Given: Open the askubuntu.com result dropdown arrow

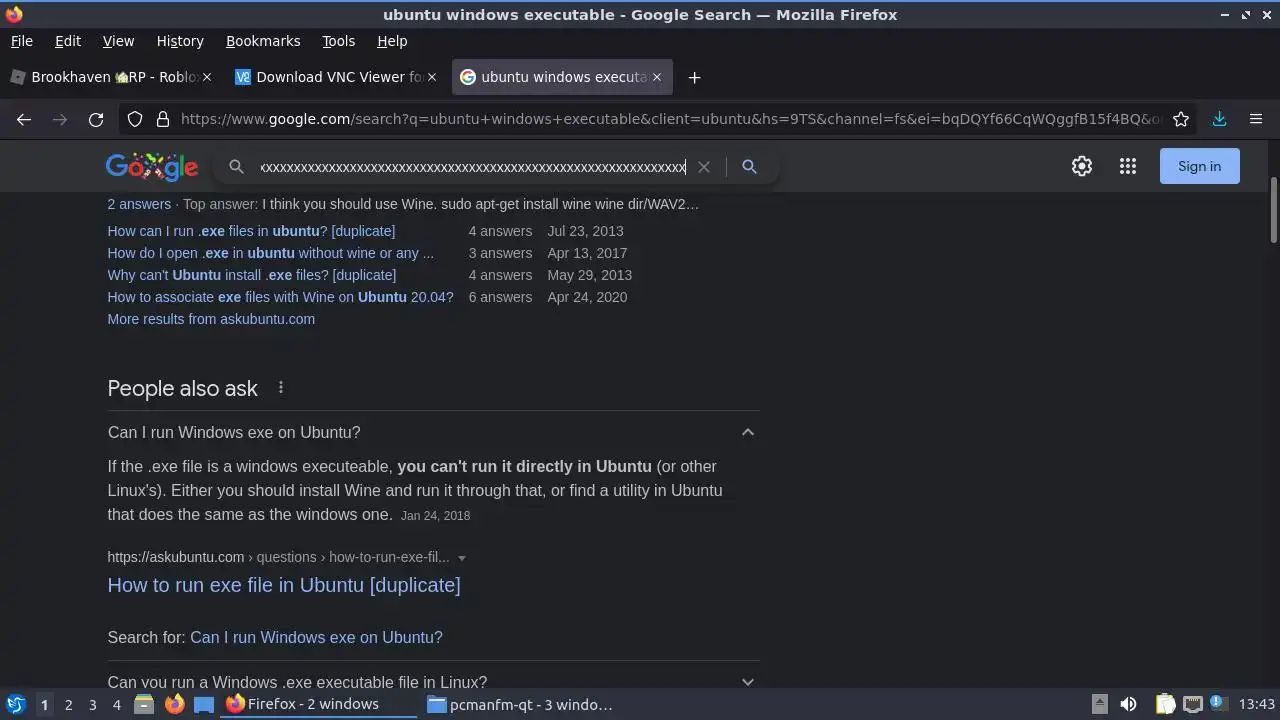Looking at the screenshot, I should pos(462,558).
